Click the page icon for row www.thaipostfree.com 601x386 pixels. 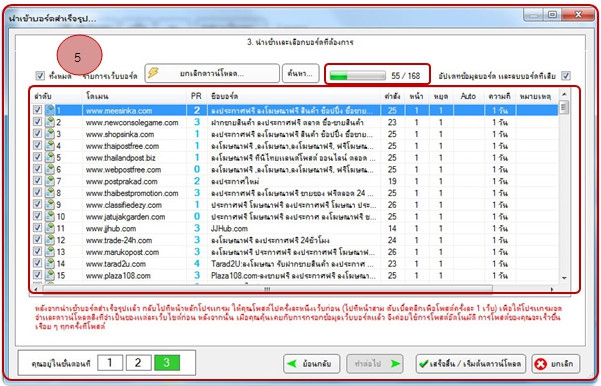pos(50,146)
